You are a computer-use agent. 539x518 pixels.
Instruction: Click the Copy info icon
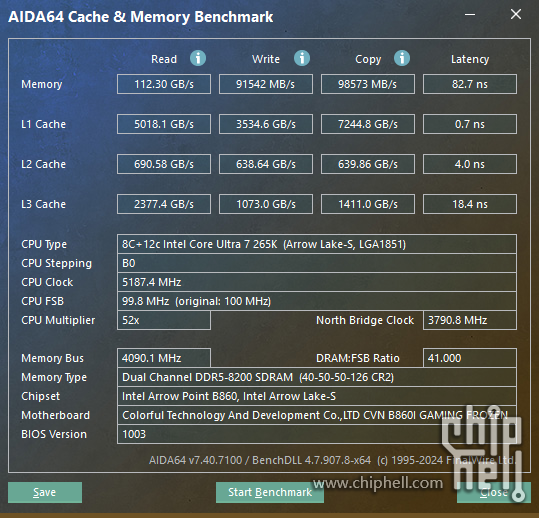(402, 58)
